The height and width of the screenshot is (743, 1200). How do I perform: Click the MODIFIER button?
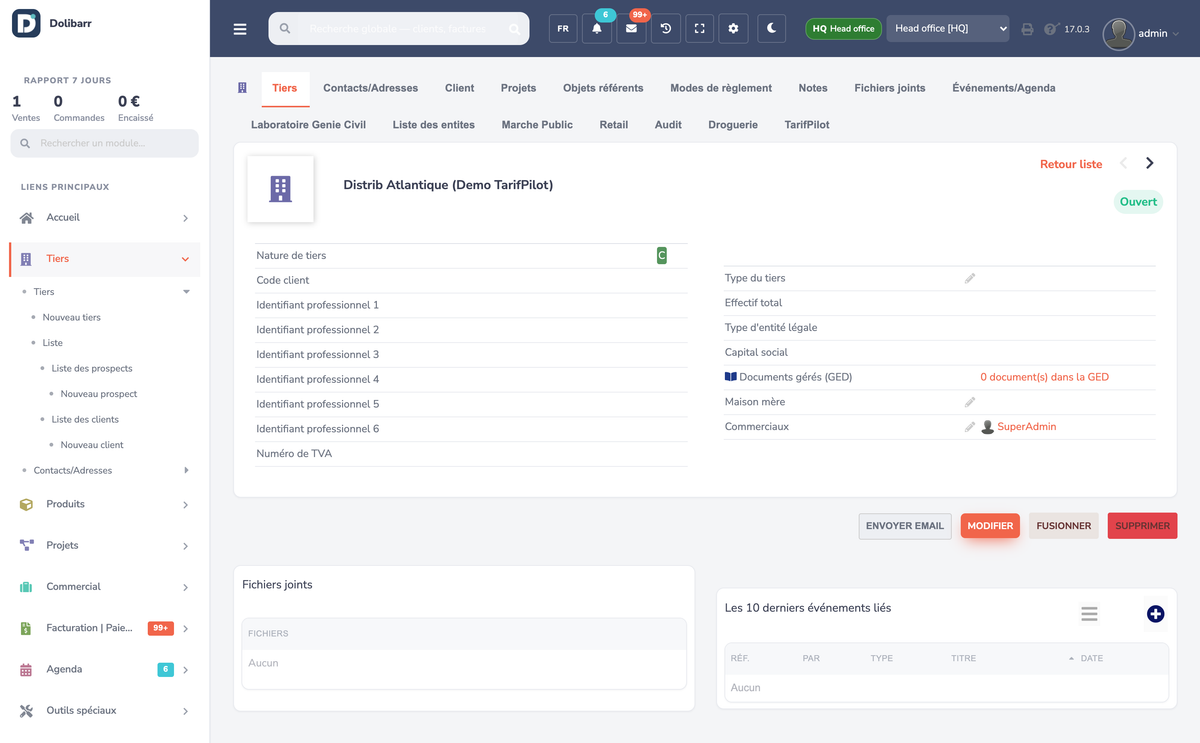[990, 526]
